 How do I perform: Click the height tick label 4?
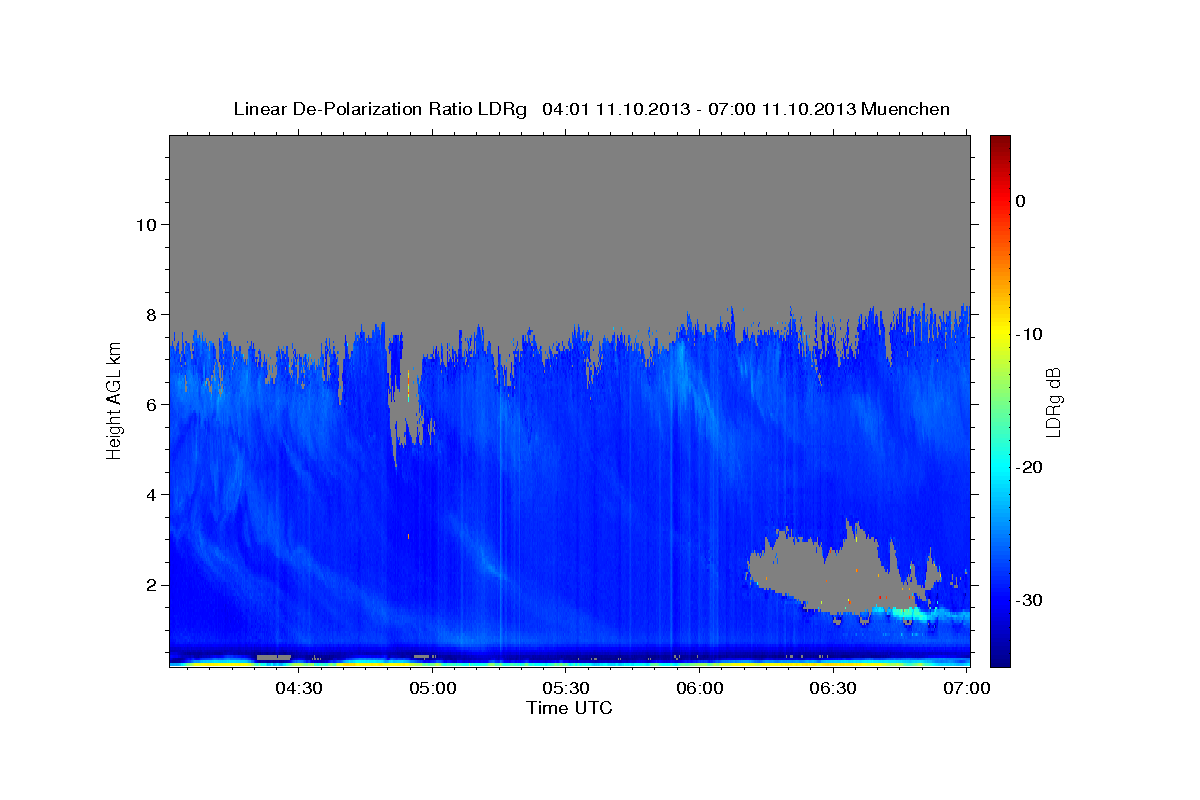coord(149,494)
